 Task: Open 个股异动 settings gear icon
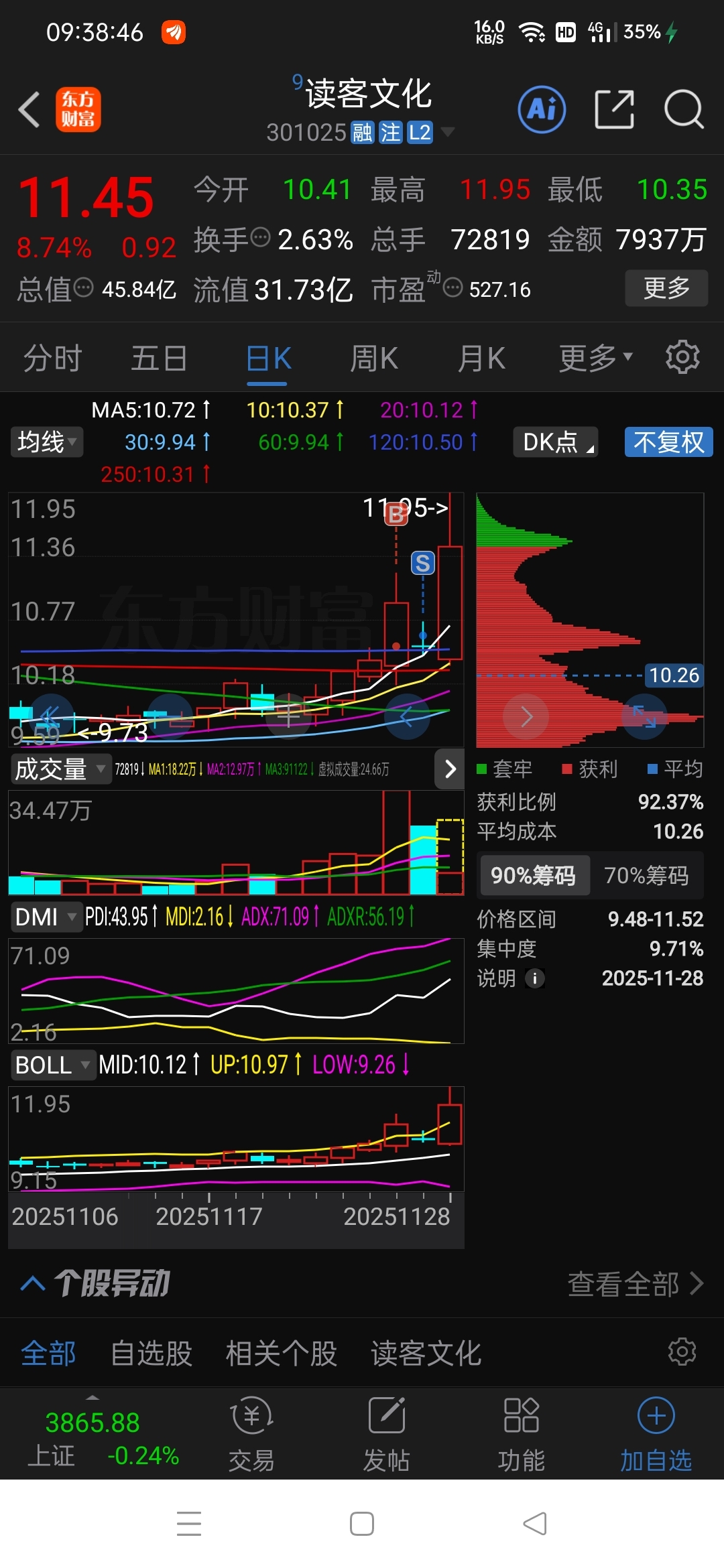point(682,1352)
